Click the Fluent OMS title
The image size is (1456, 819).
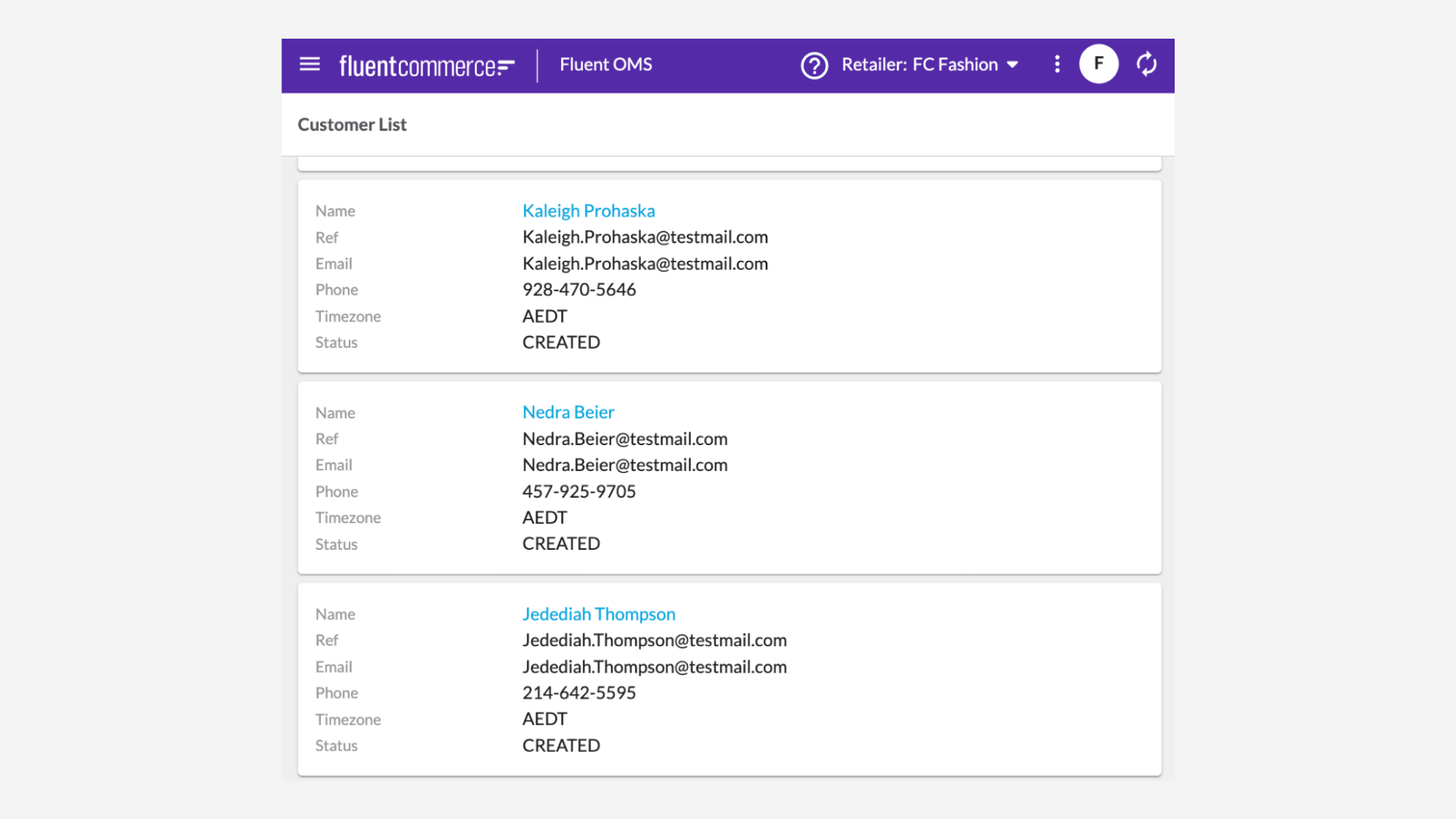pyautogui.click(x=606, y=64)
